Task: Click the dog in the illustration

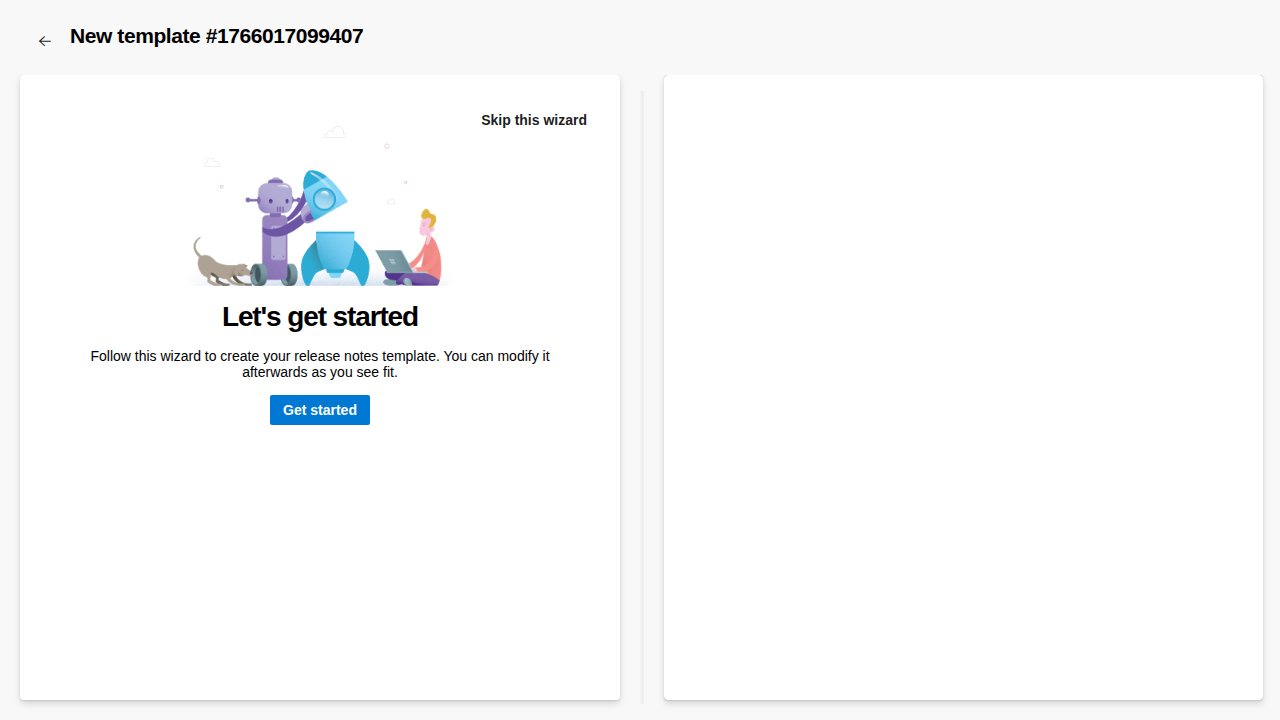Action: click(x=220, y=266)
